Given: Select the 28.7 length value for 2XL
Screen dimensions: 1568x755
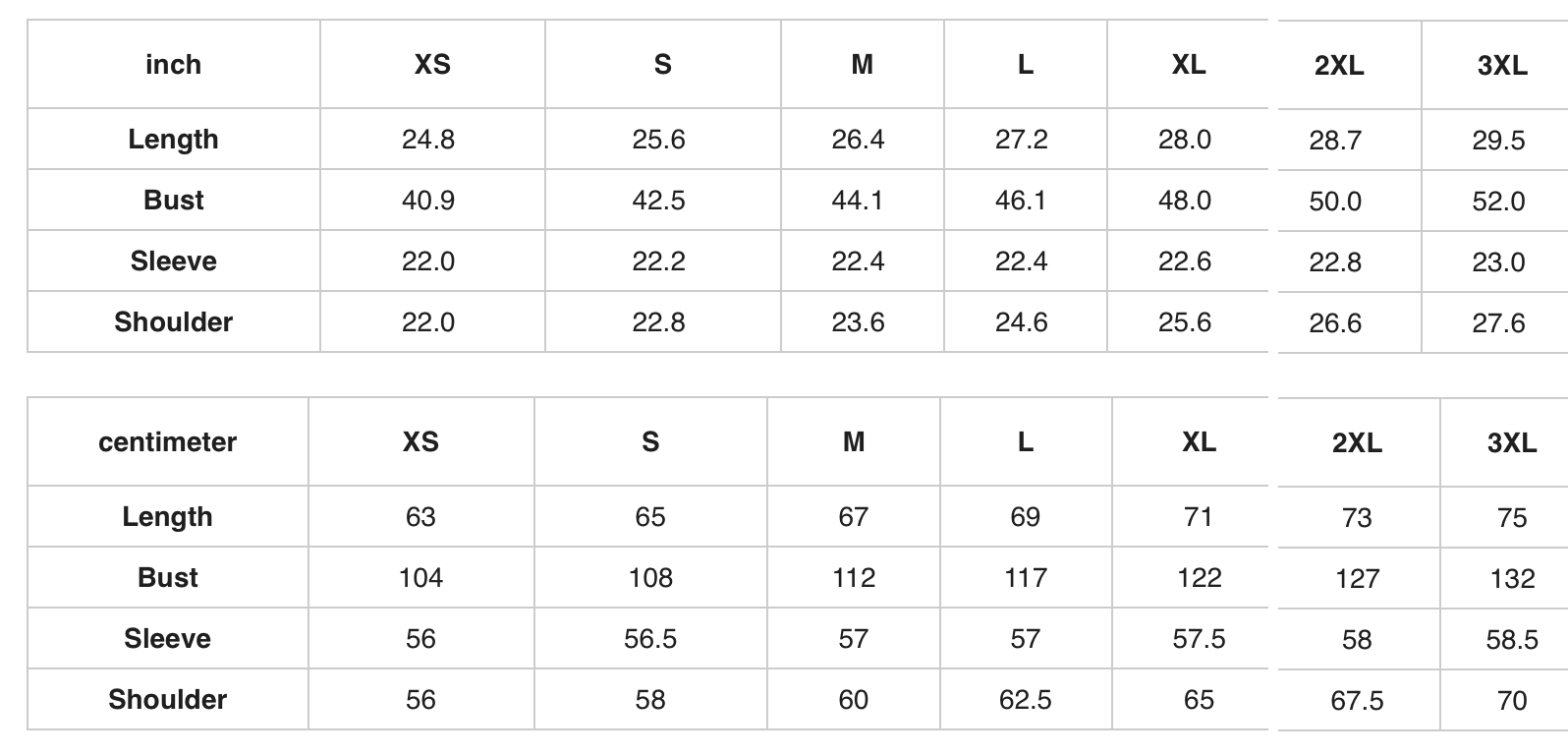Looking at the screenshot, I should [x=1335, y=141].
